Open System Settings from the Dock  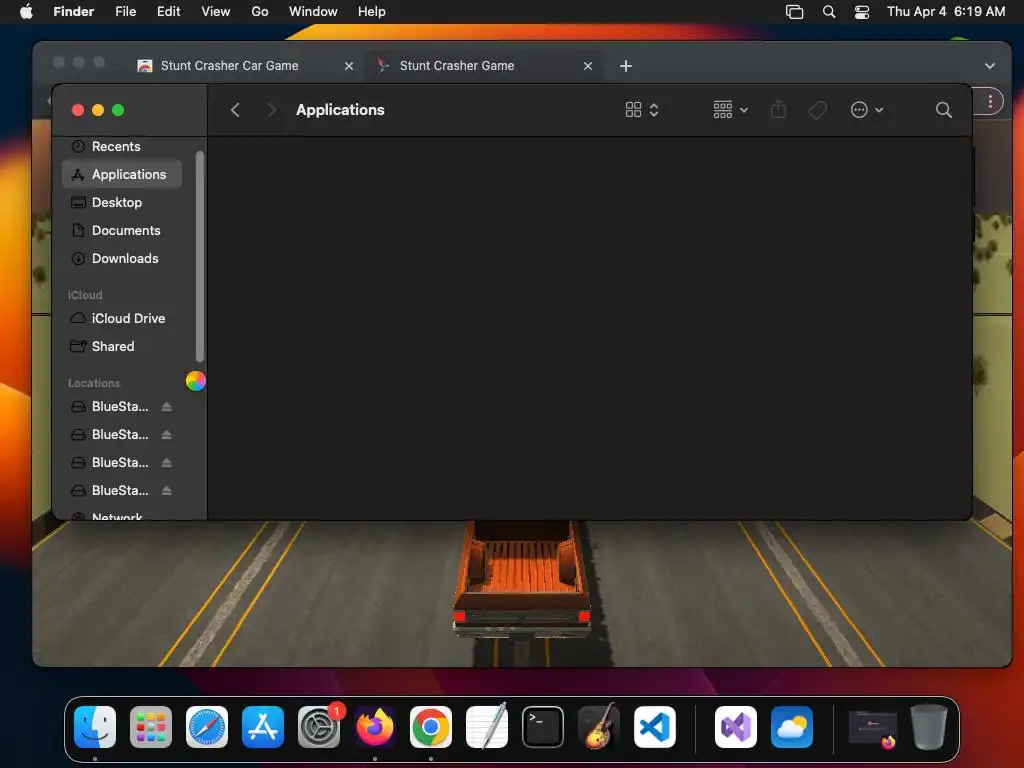tap(319, 727)
